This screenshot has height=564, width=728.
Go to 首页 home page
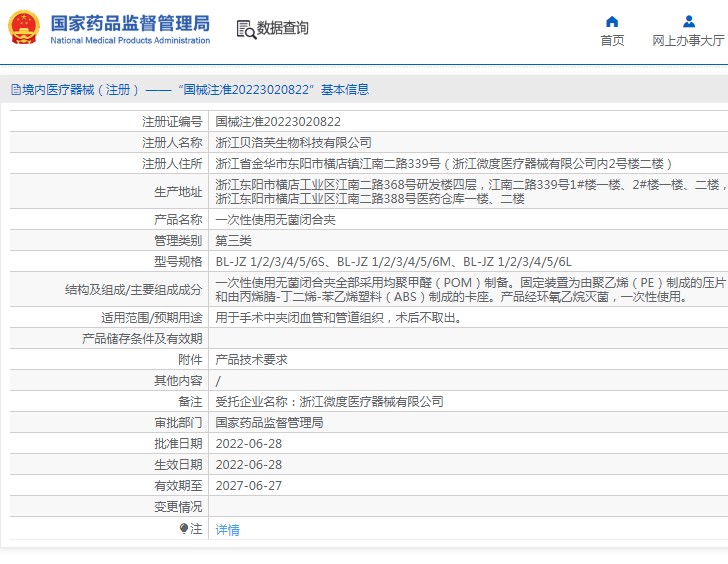click(x=612, y=40)
